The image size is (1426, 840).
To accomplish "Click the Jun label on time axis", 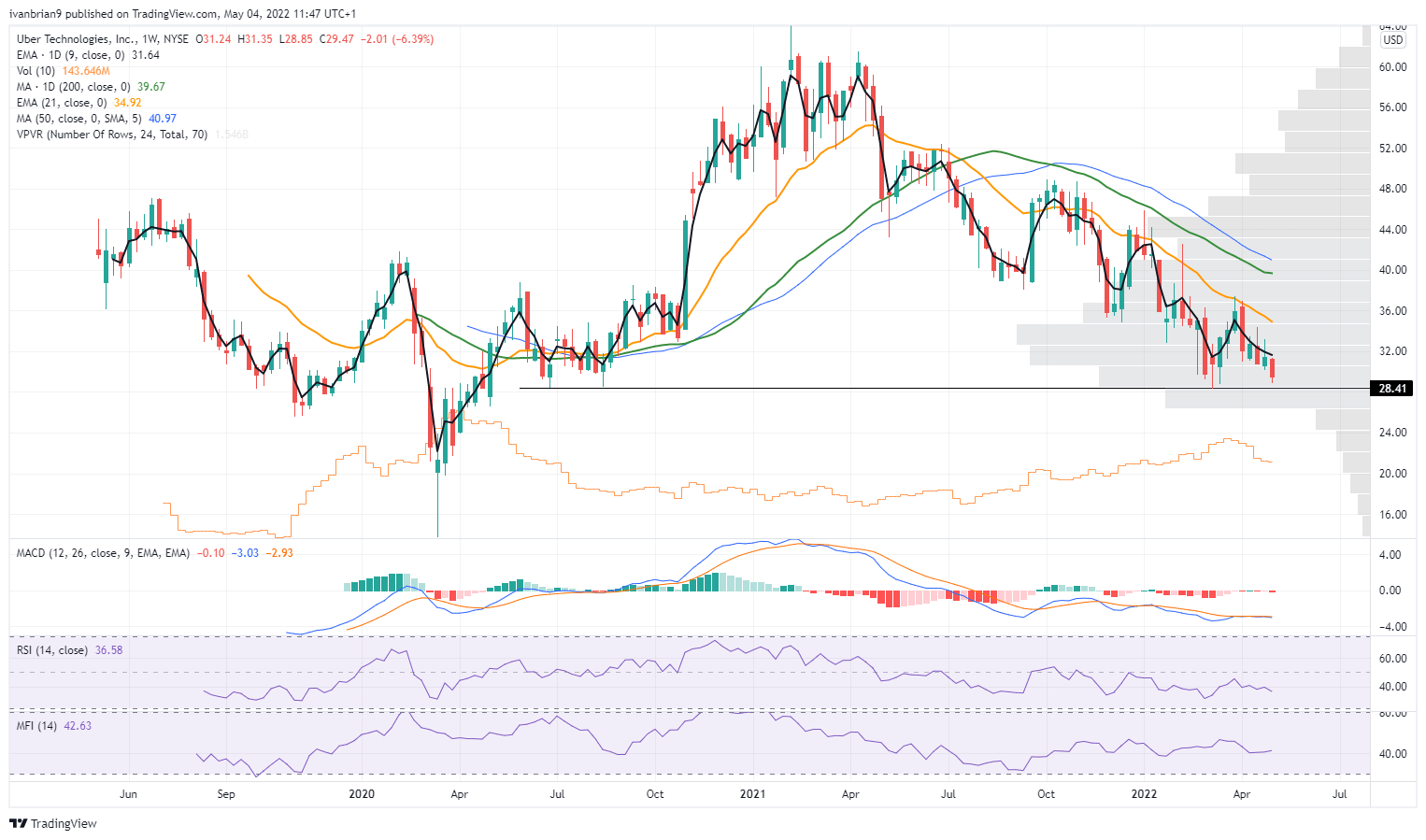I will (128, 794).
